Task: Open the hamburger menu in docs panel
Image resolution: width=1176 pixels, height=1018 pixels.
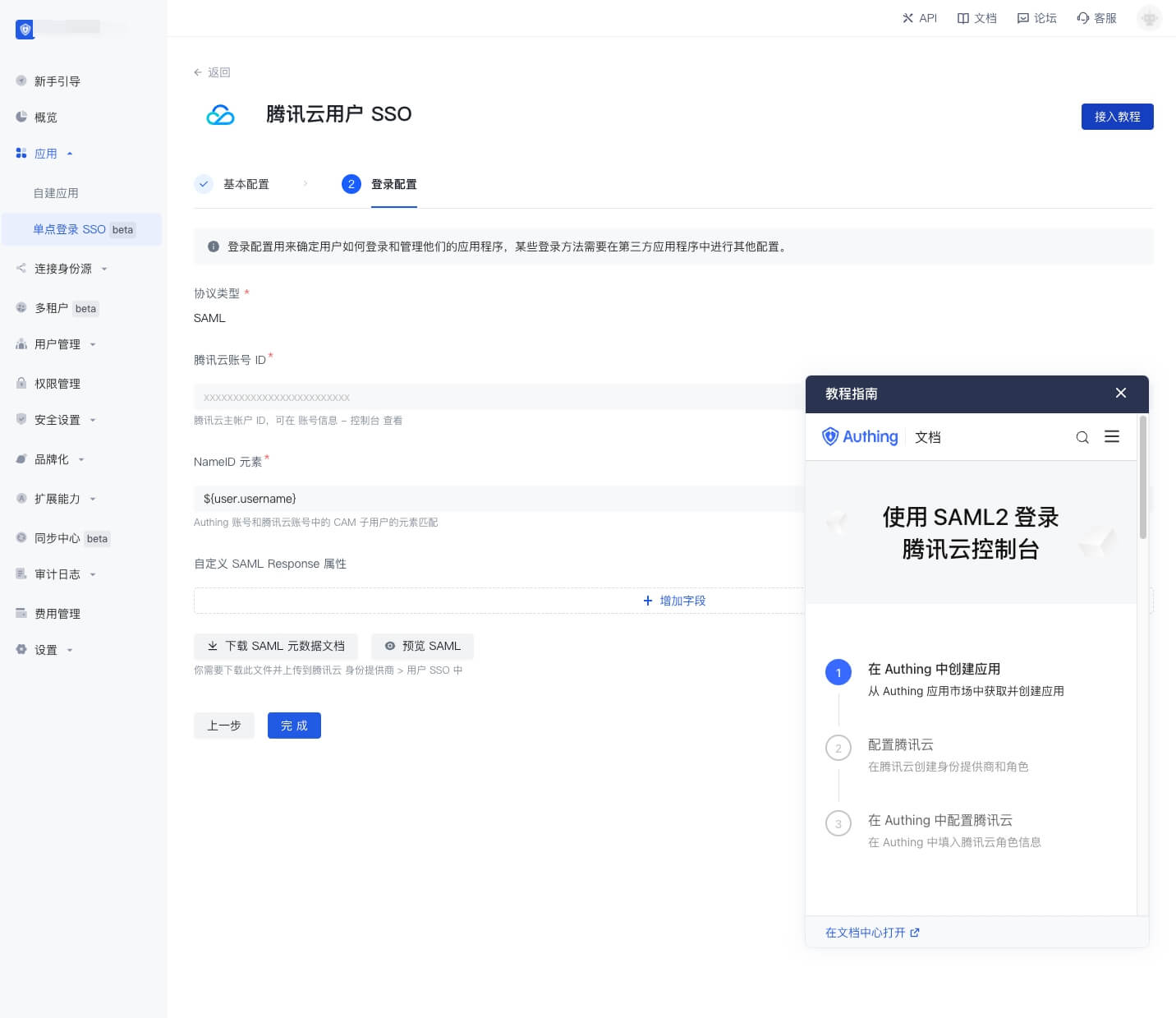Action: coord(1112,437)
